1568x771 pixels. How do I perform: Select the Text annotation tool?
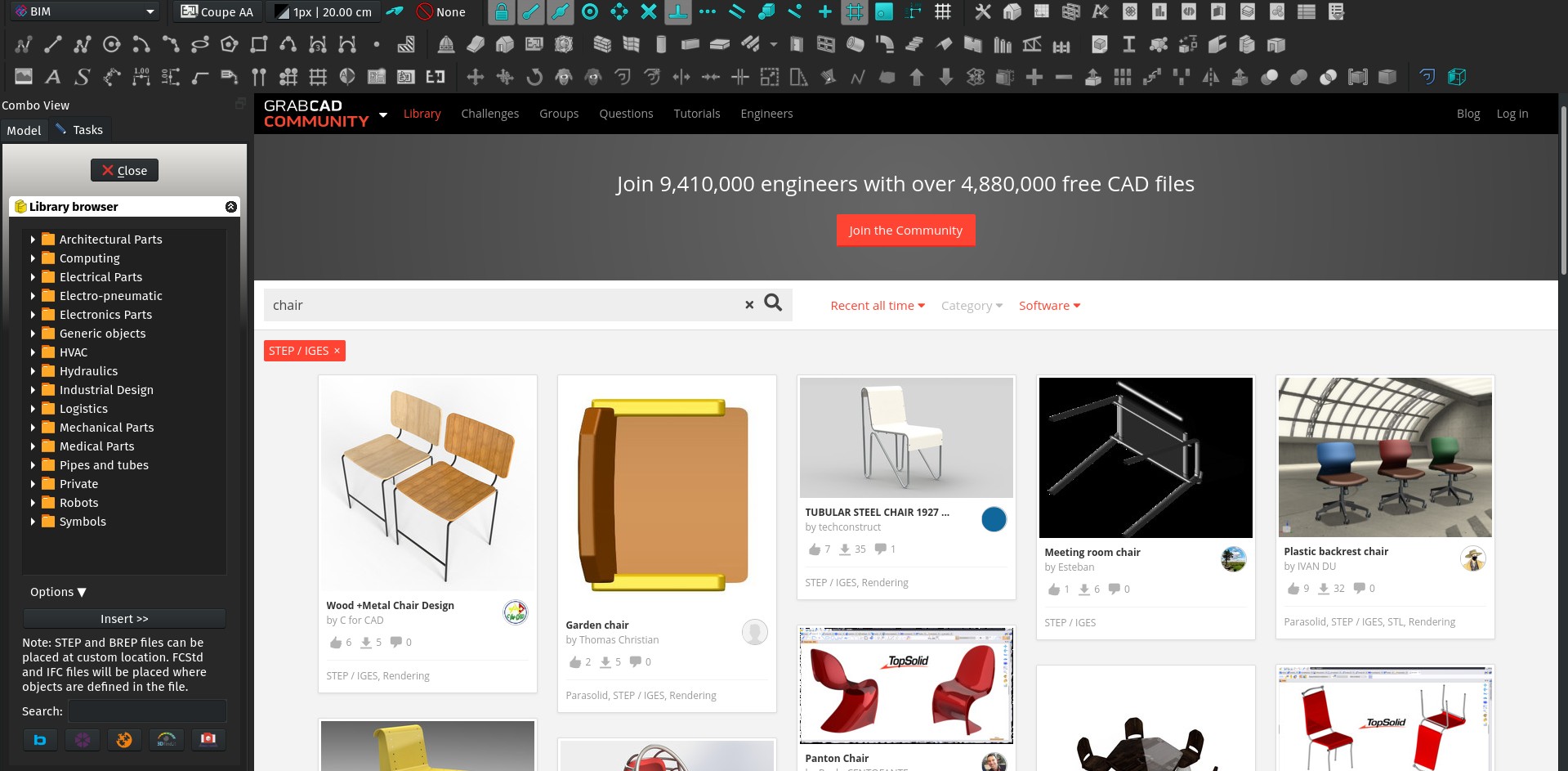coord(52,76)
